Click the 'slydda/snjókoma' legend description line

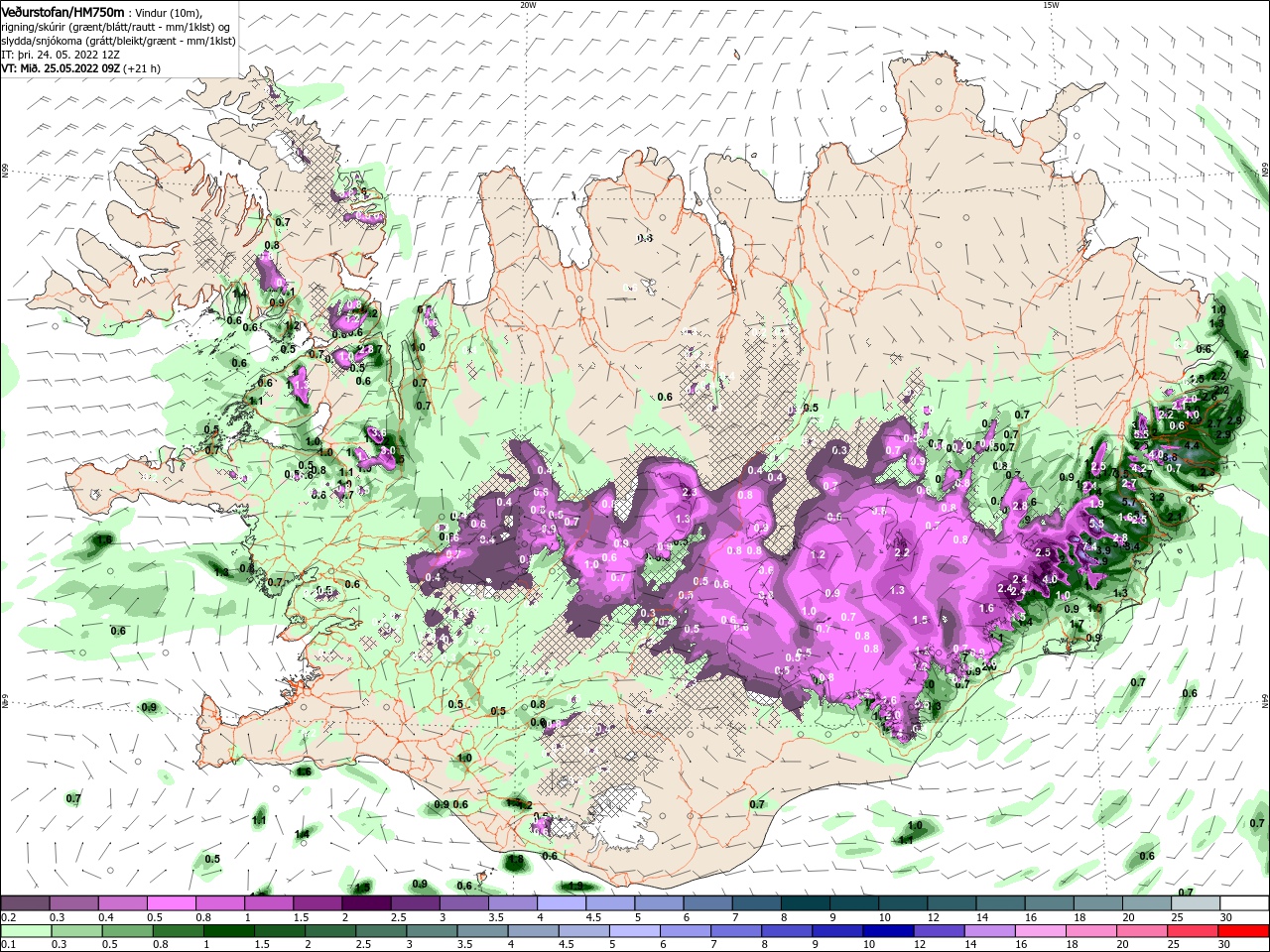(118, 41)
